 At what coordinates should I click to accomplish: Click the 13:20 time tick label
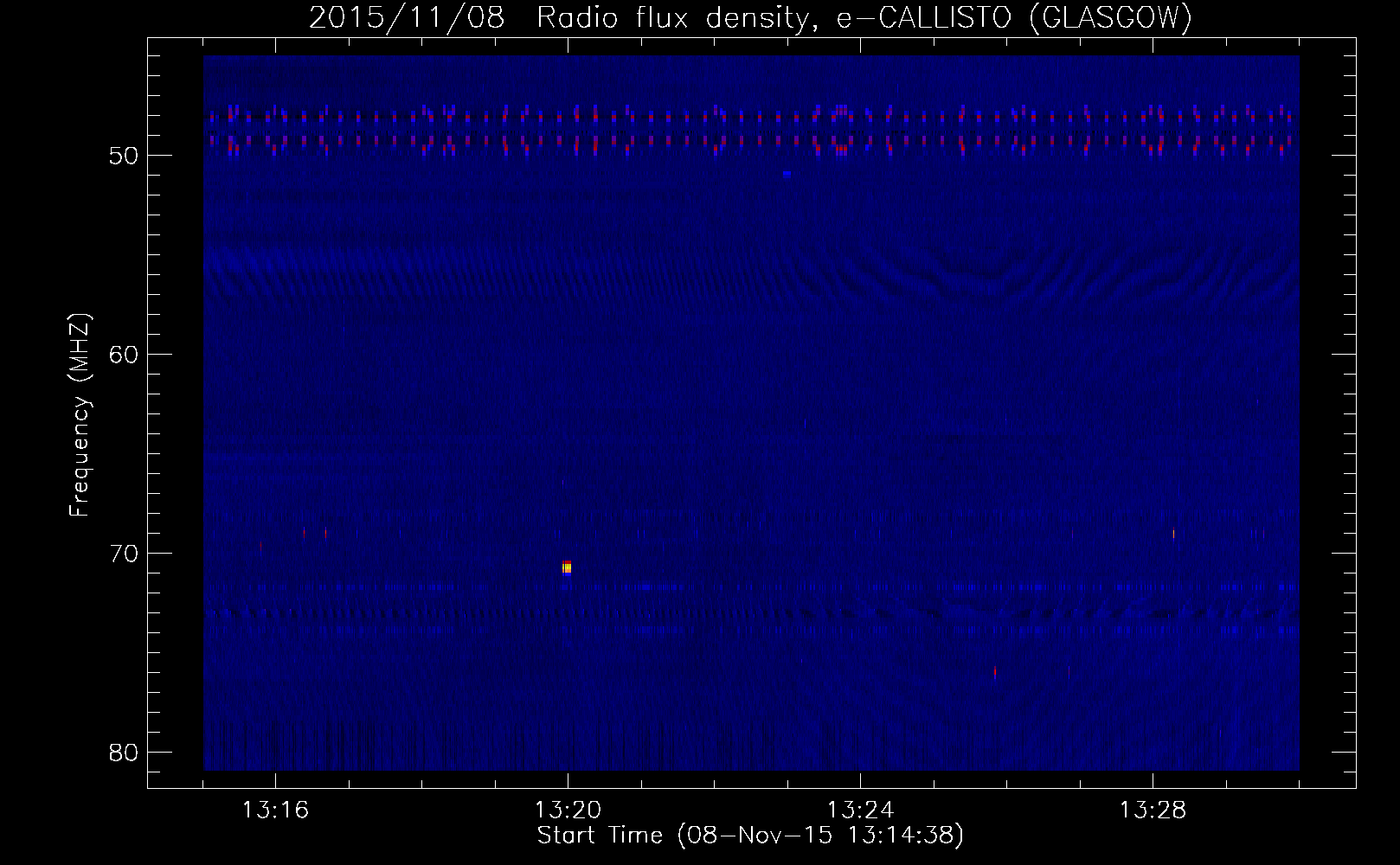568,811
